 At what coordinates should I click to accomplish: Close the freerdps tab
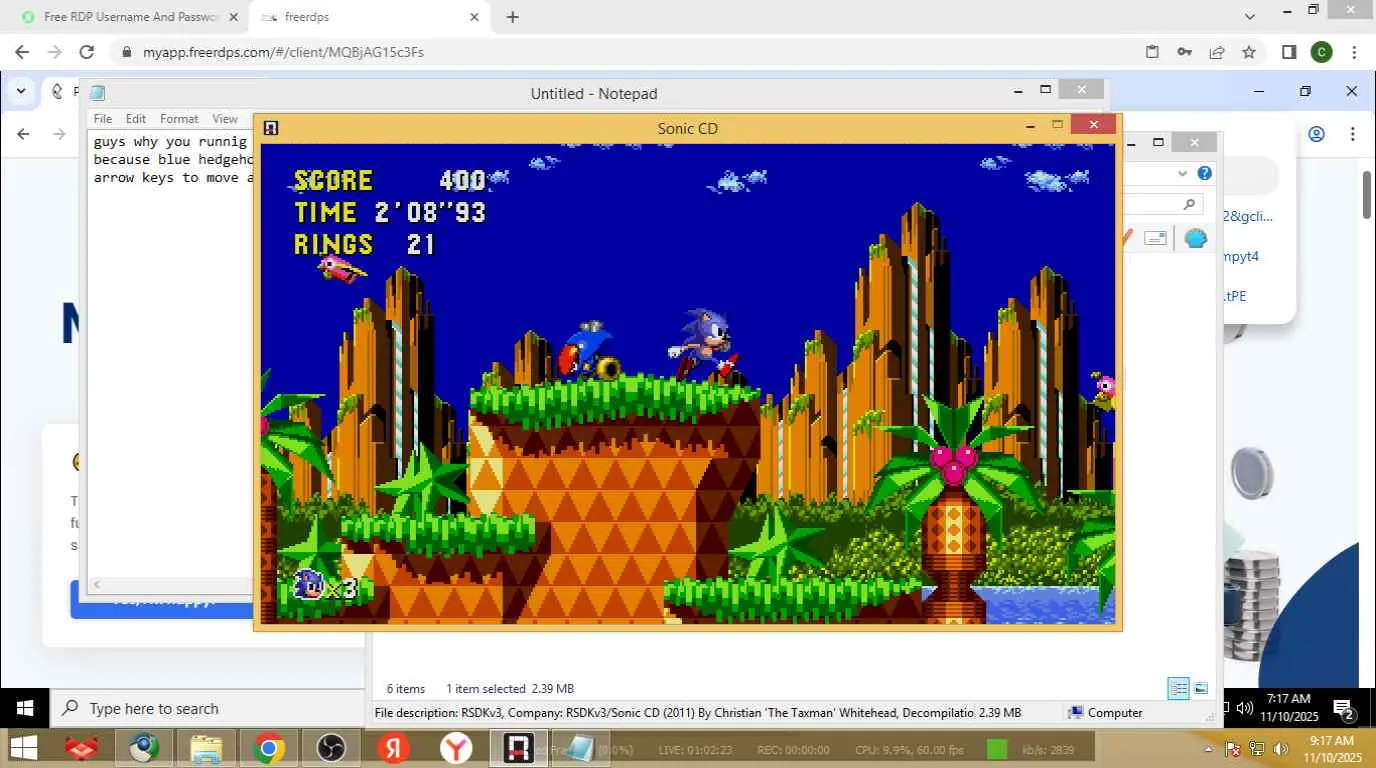coord(475,17)
